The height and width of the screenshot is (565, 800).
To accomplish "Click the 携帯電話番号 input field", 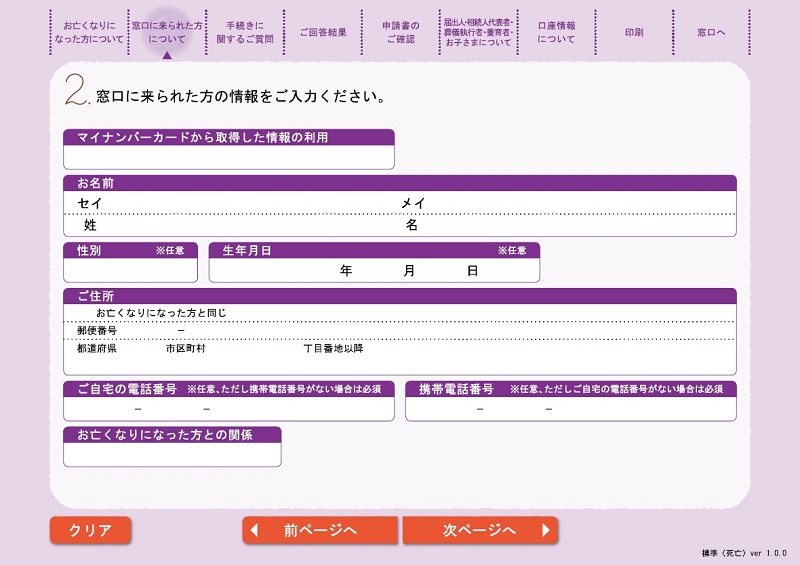I will (570, 409).
